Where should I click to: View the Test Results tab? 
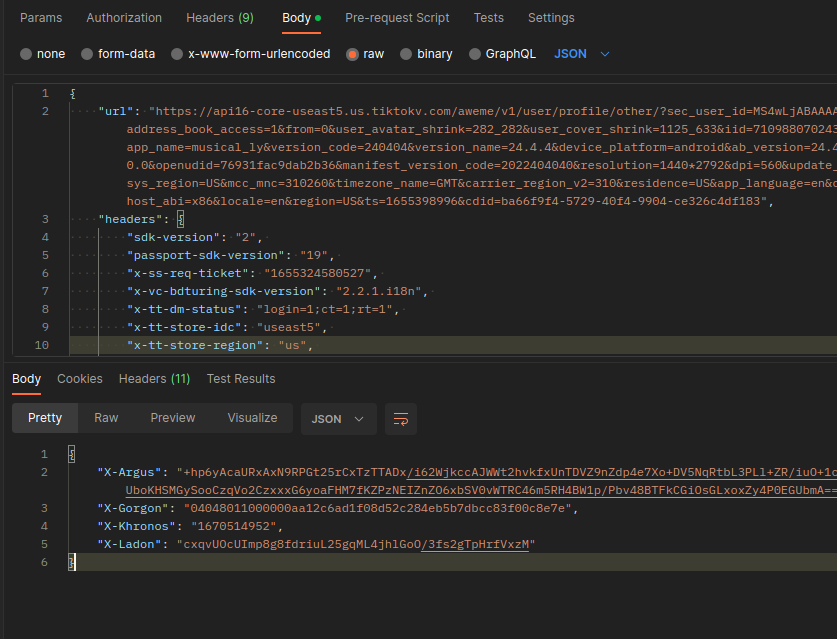(241, 378)
